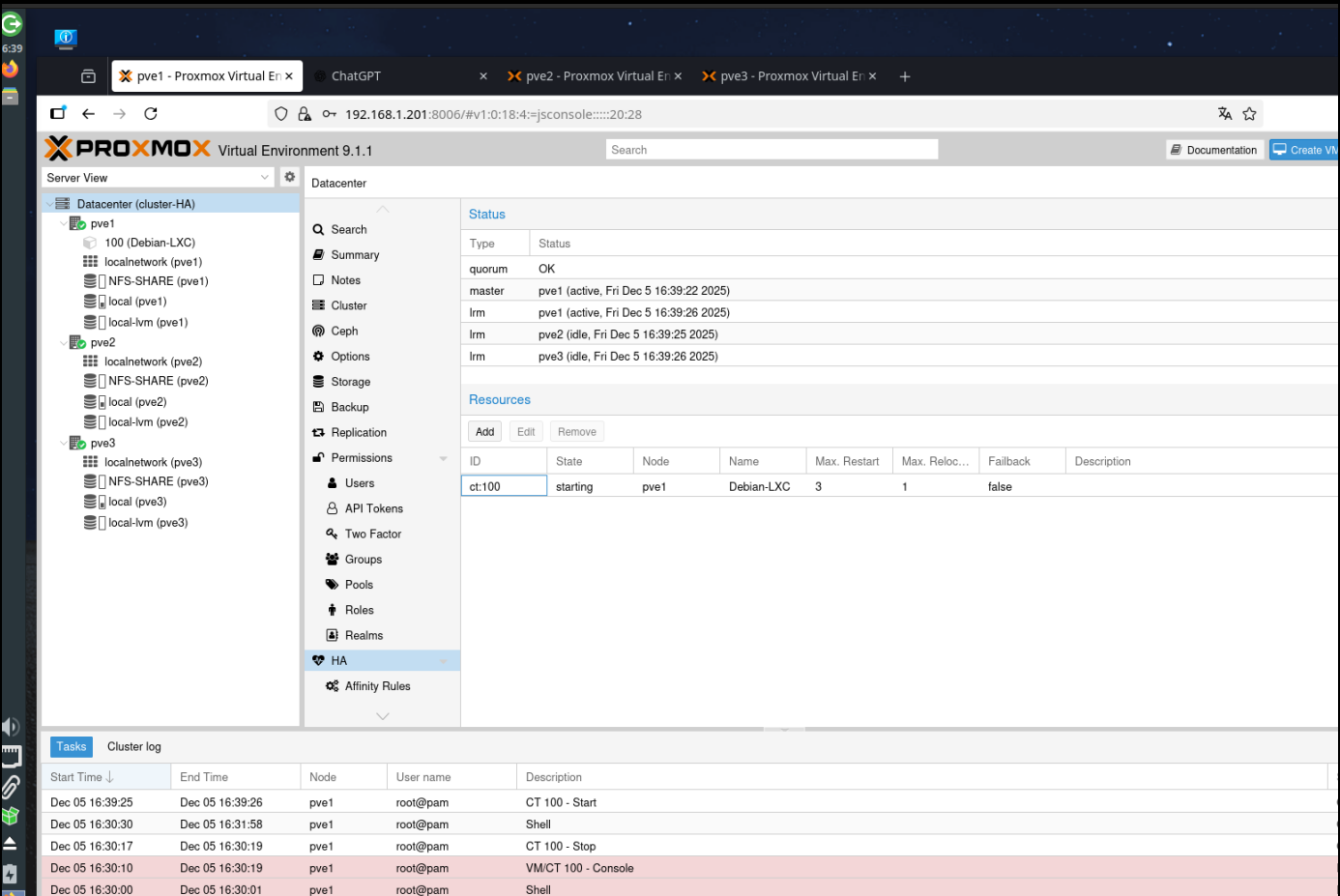This screenshot has height=896, width=1340.
Task: Click the HA heart icon
Action: [x=320, y=660]
